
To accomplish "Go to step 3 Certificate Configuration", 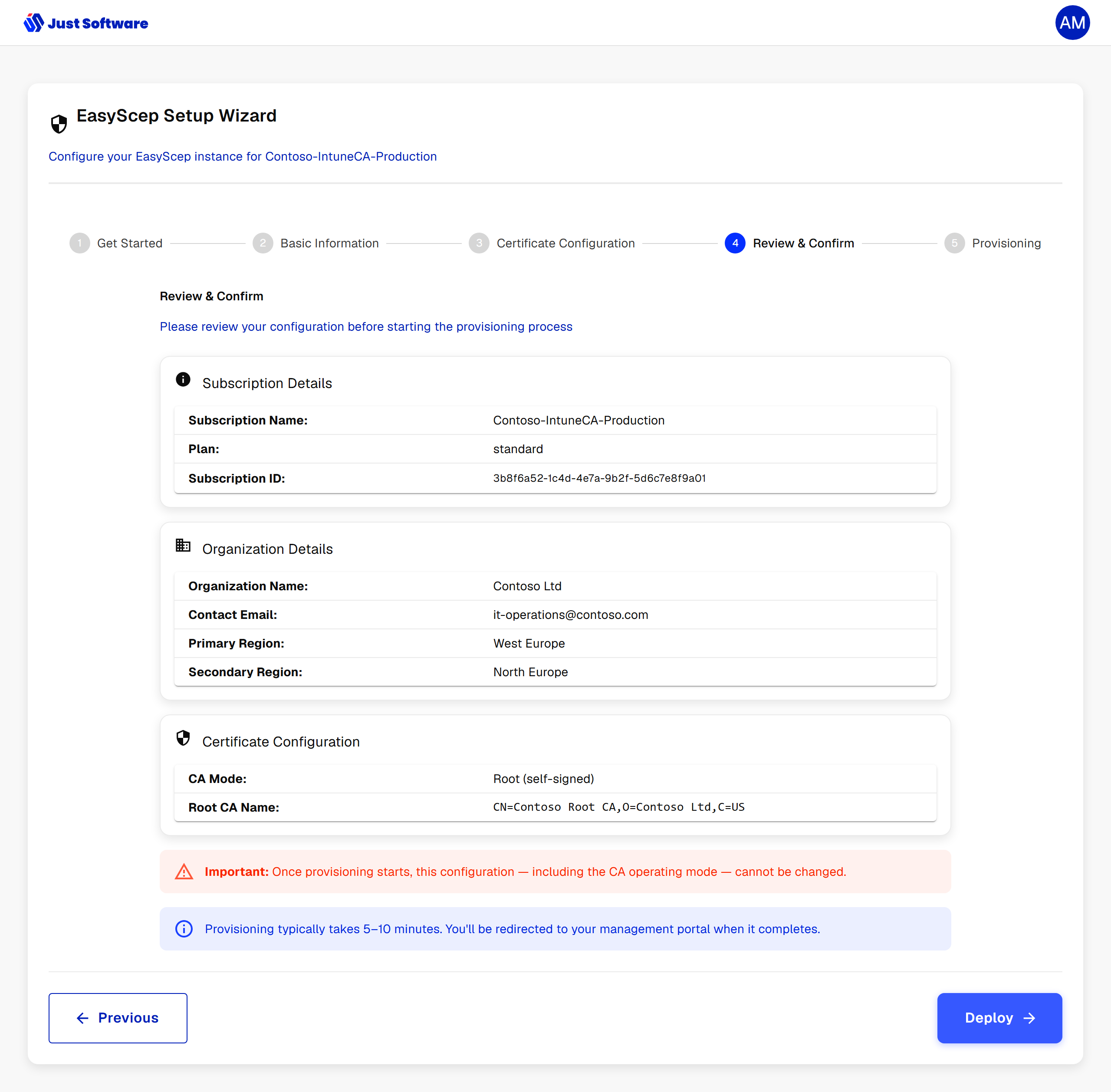I will [x=552, y=243].
